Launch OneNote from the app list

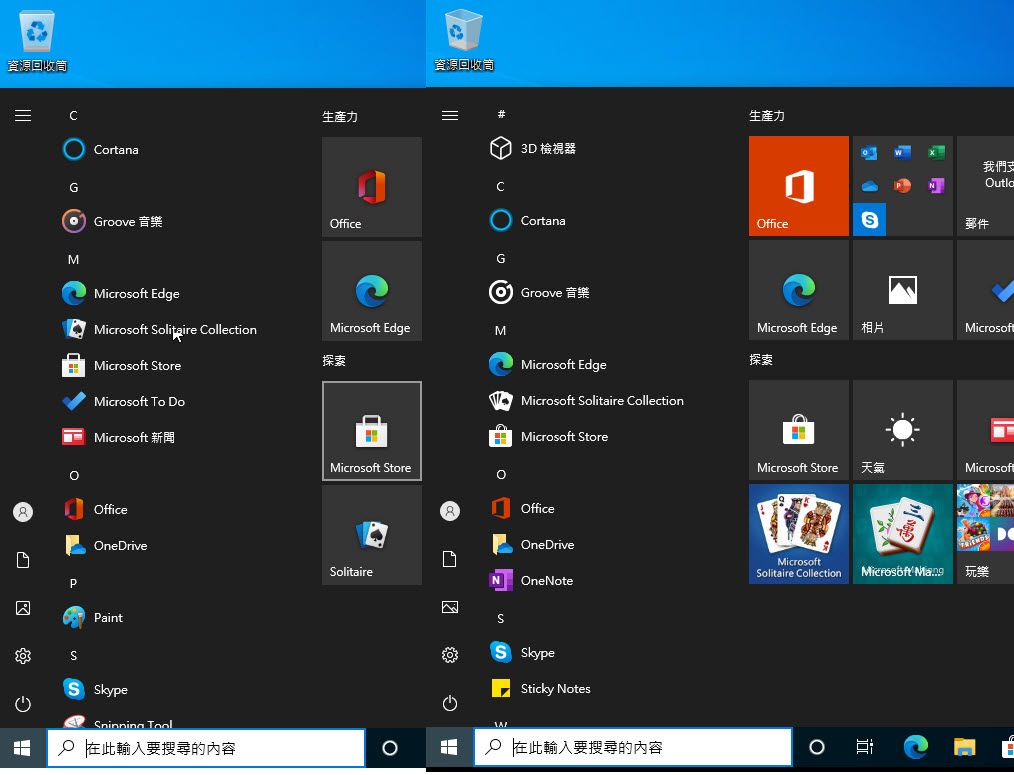545,580
